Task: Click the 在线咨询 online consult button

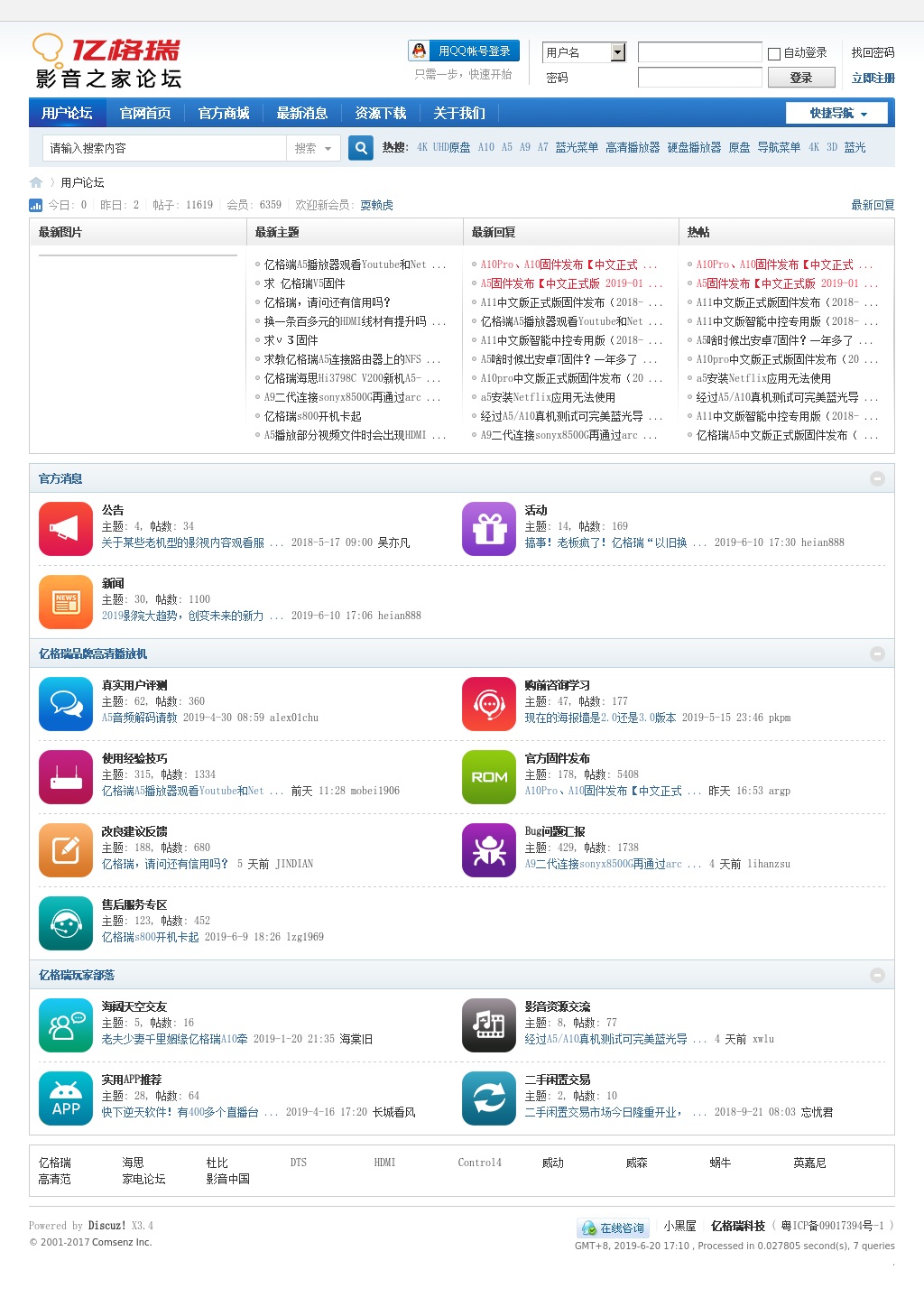Action: click(x=614, y=1228)
